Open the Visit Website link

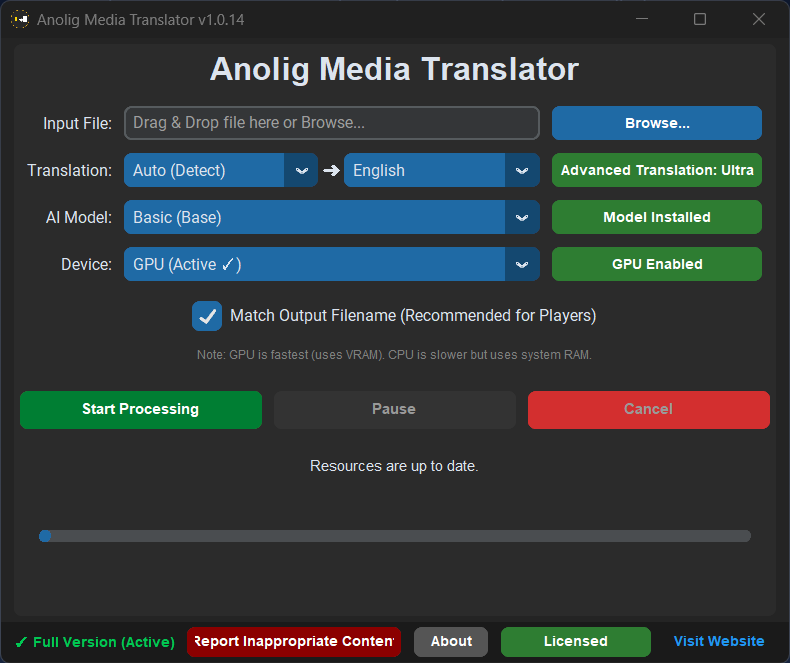[718, 641]
